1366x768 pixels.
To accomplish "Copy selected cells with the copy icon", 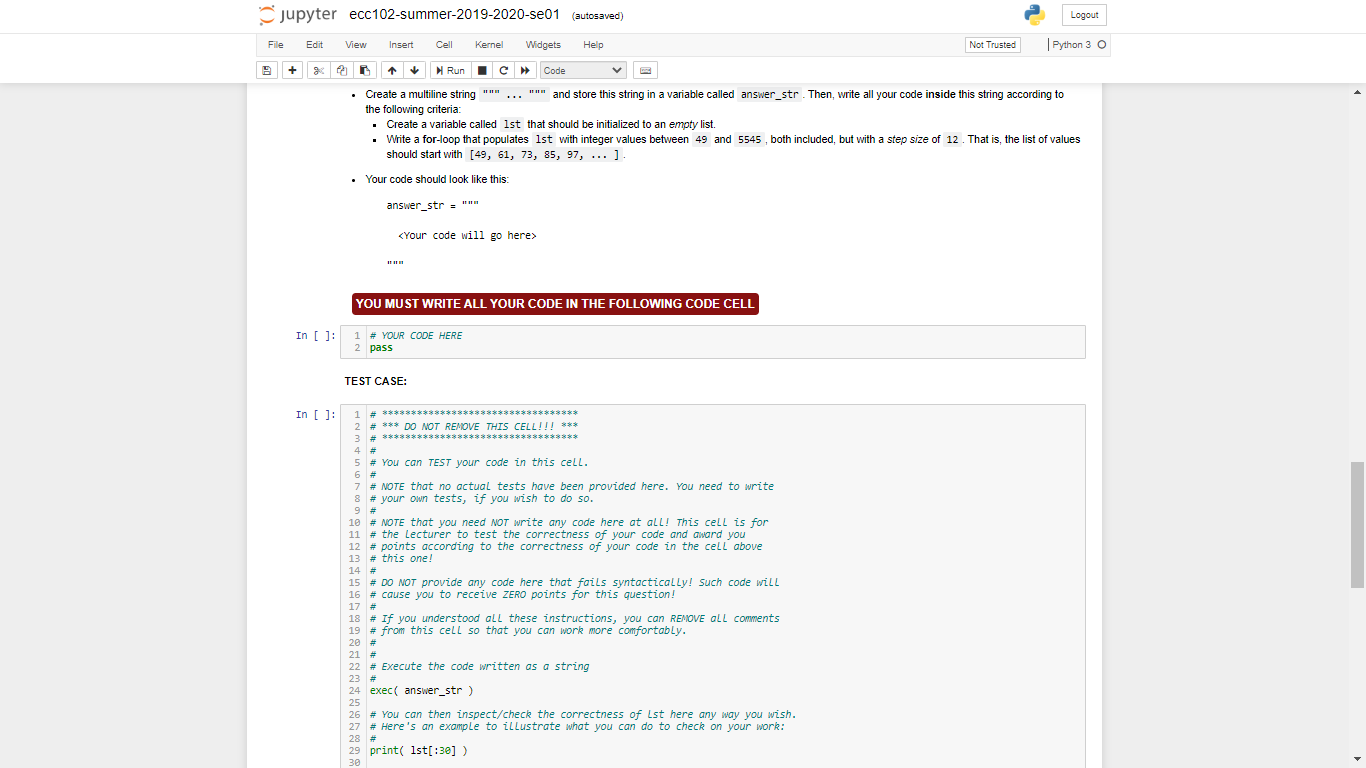I will [x=341, y=70].
